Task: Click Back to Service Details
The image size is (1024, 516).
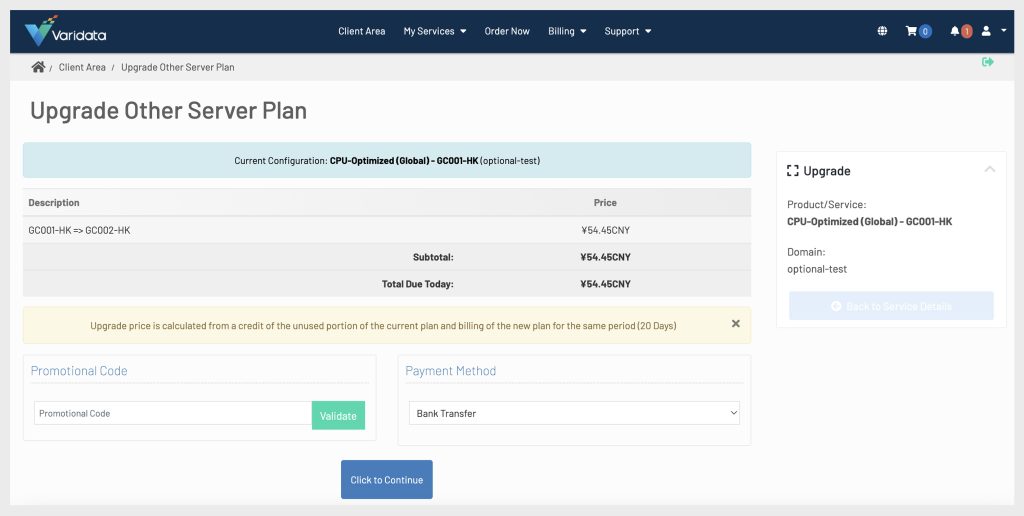Action: (891, 306)
